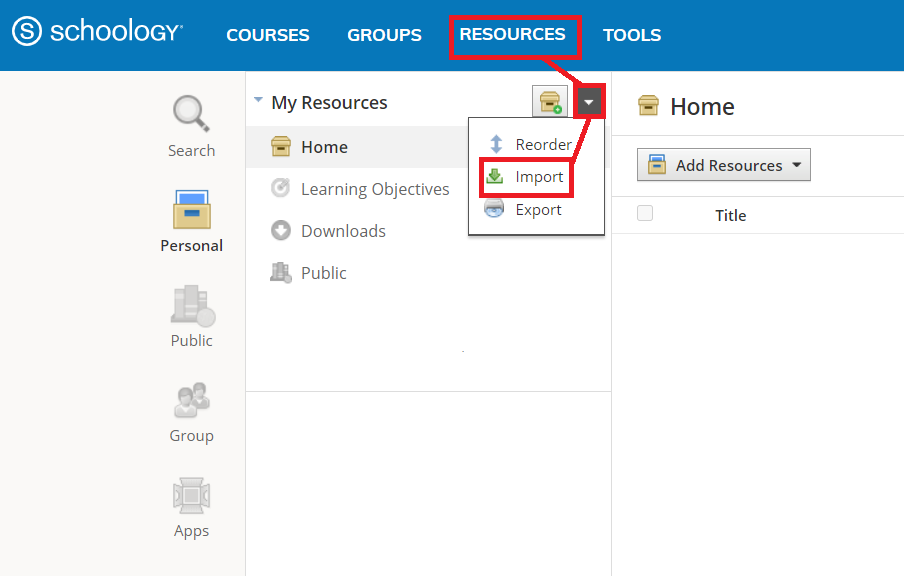Click the Downloads arrow icon

[281, 231]
